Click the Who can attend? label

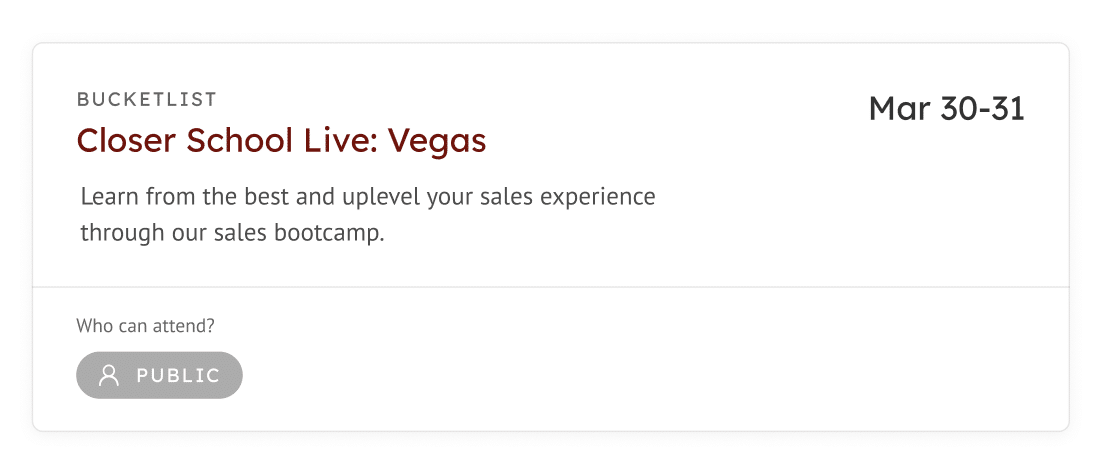pos(145,326)
